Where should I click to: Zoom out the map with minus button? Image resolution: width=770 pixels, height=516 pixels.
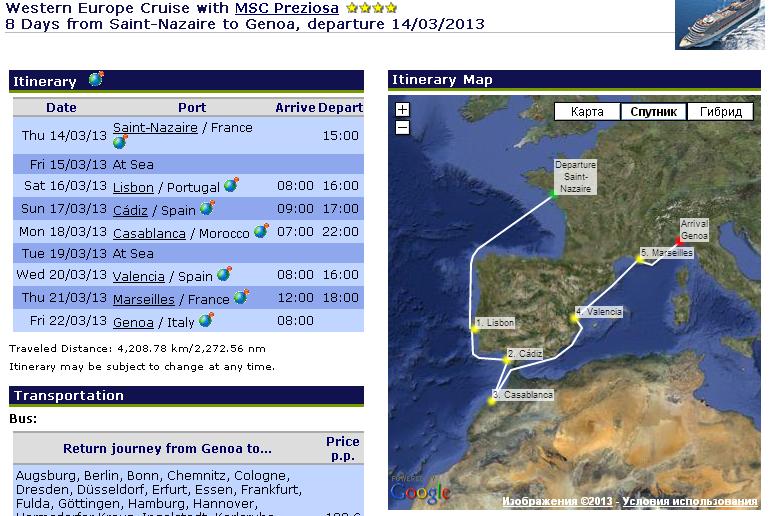coord(402,127)
